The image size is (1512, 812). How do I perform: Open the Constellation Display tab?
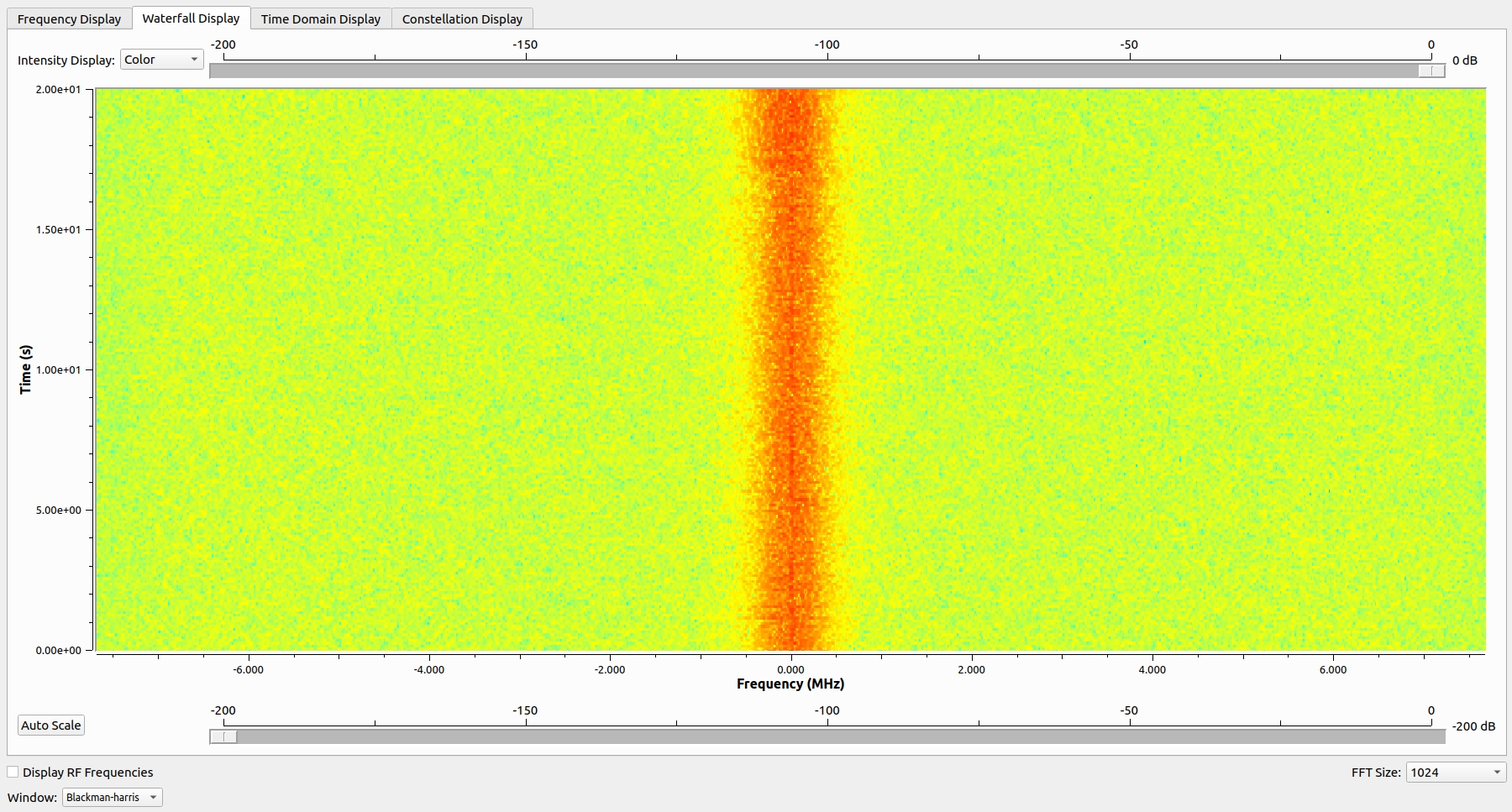[x=462, y=18]
